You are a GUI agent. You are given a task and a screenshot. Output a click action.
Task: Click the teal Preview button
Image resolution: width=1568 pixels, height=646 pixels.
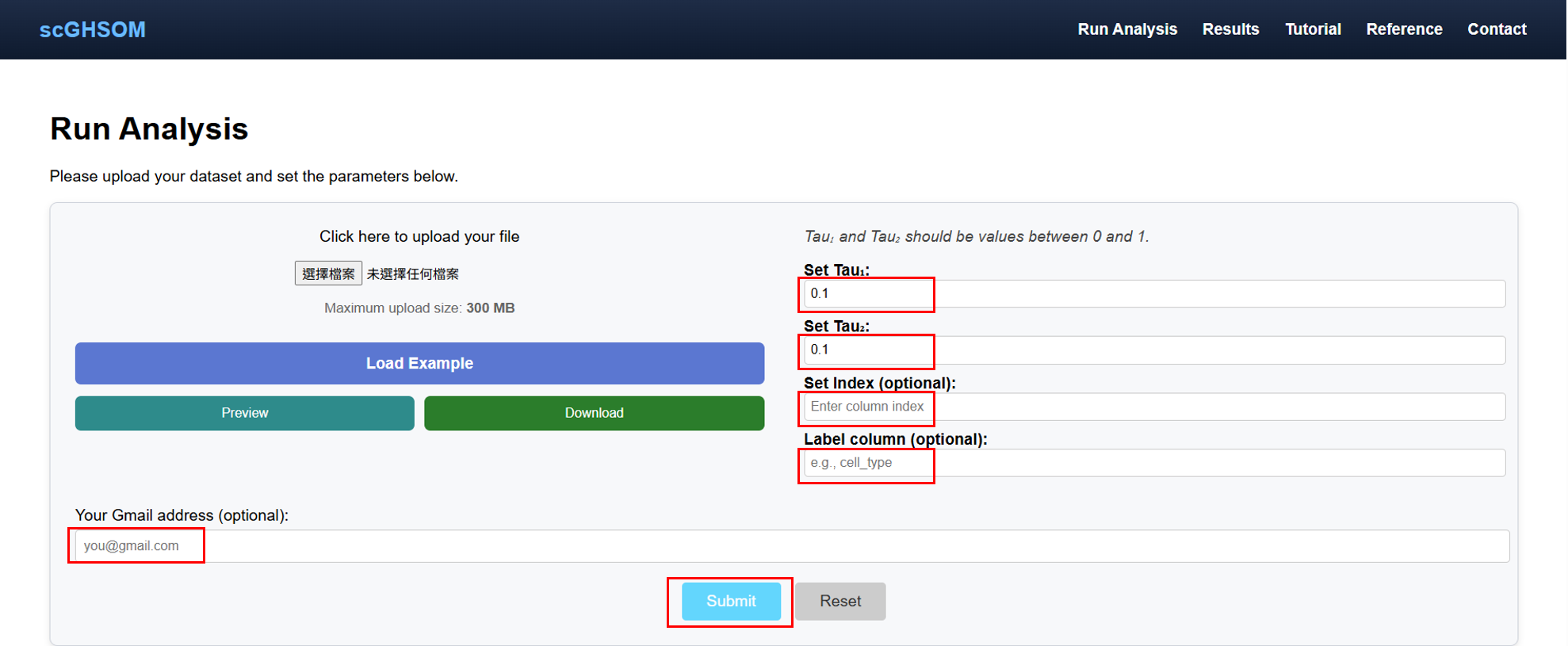pos(244,413)
